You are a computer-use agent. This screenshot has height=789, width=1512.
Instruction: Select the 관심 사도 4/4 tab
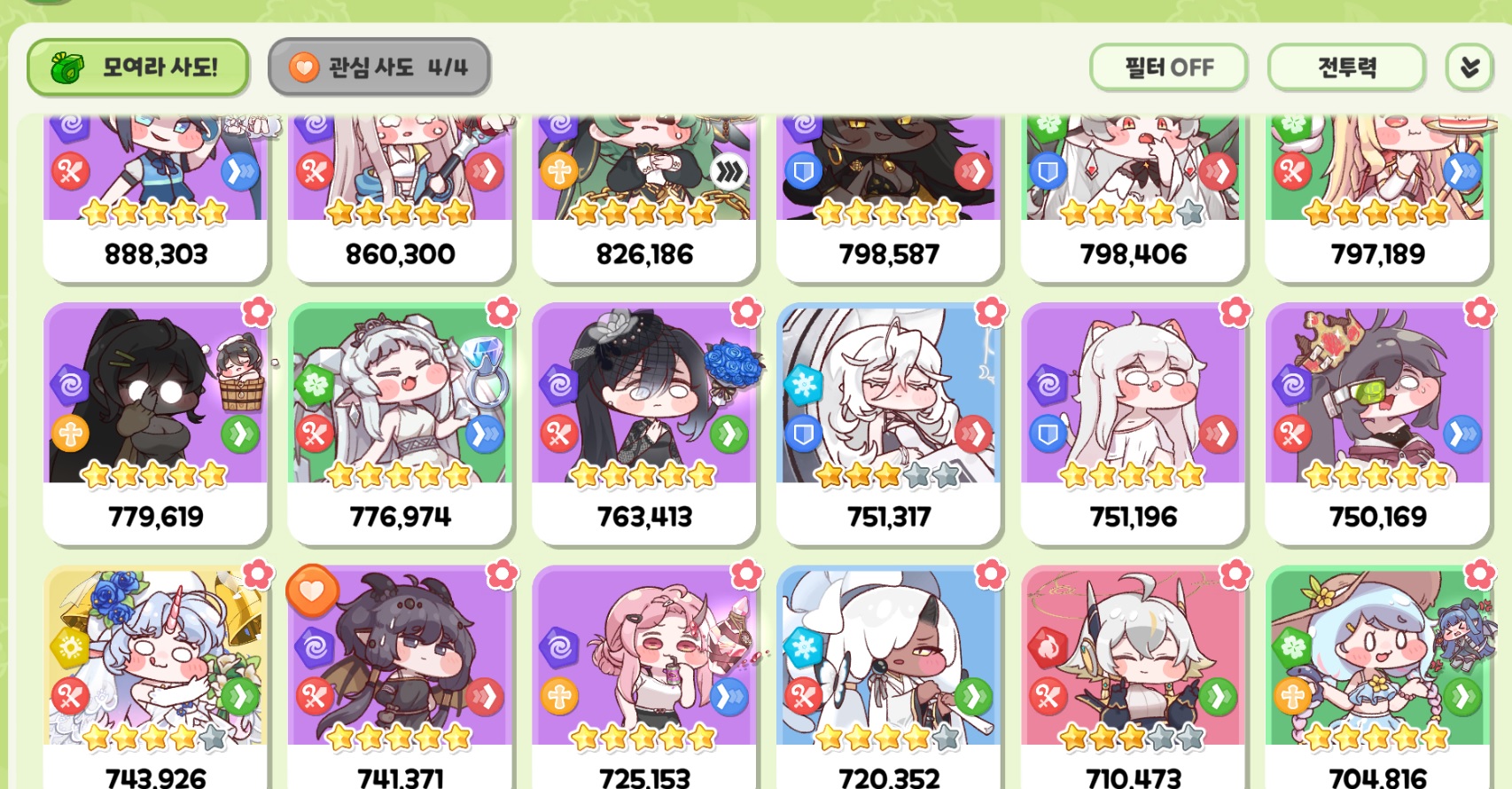(379, 67)
